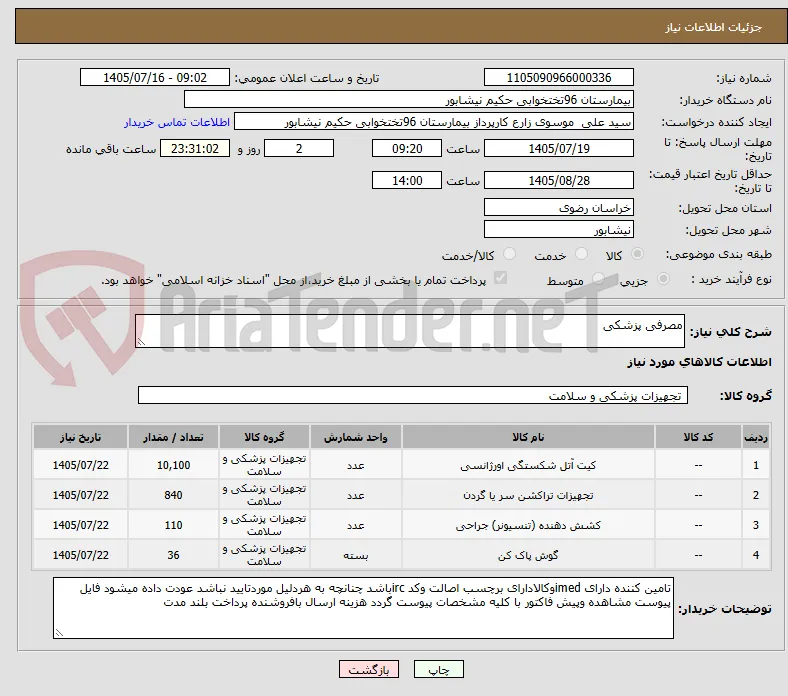Screen dimensions: 788x696
Task: Click the buyer organization name field
Action: click(409, 100)
